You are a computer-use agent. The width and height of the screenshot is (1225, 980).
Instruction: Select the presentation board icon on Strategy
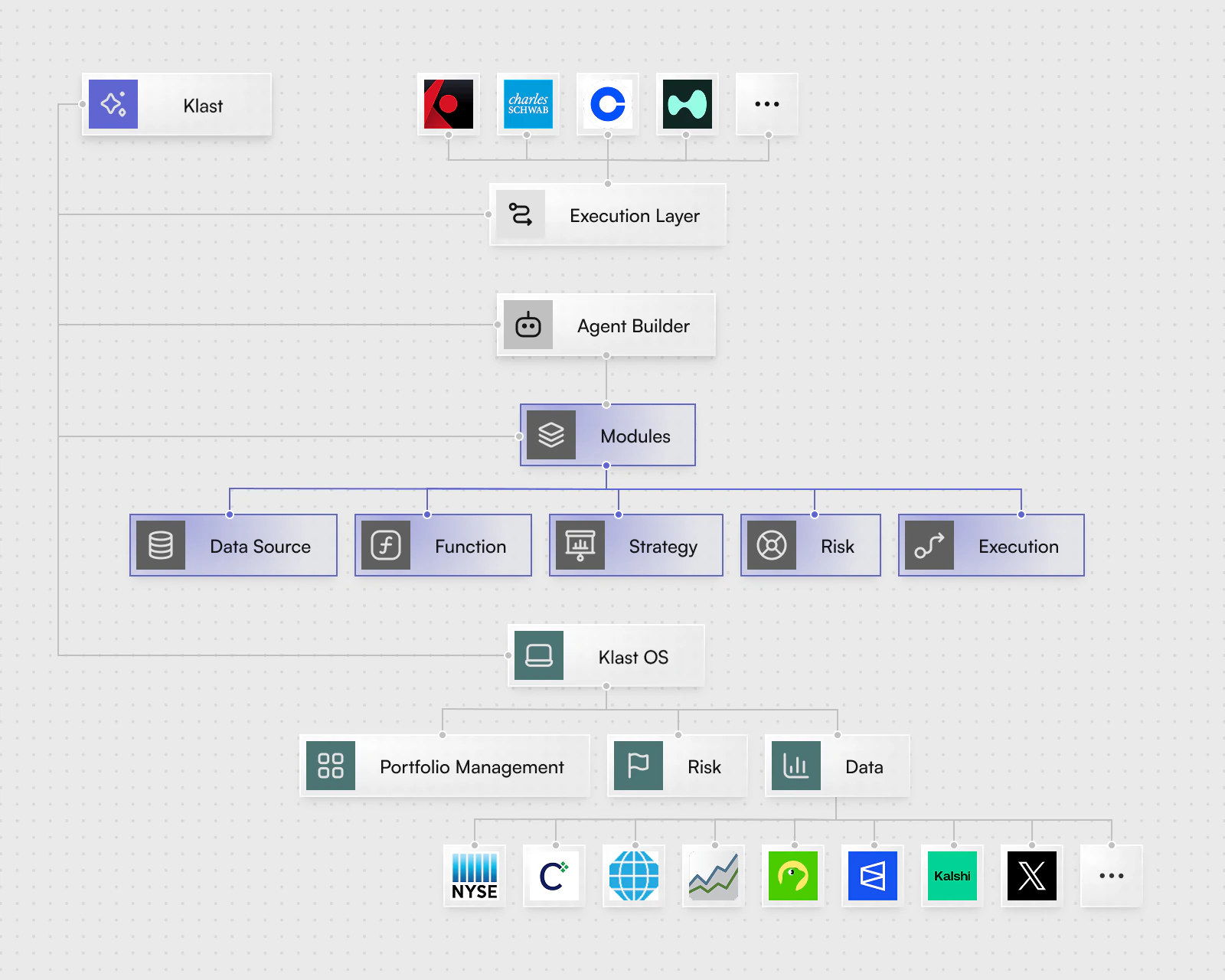(580, 545)
